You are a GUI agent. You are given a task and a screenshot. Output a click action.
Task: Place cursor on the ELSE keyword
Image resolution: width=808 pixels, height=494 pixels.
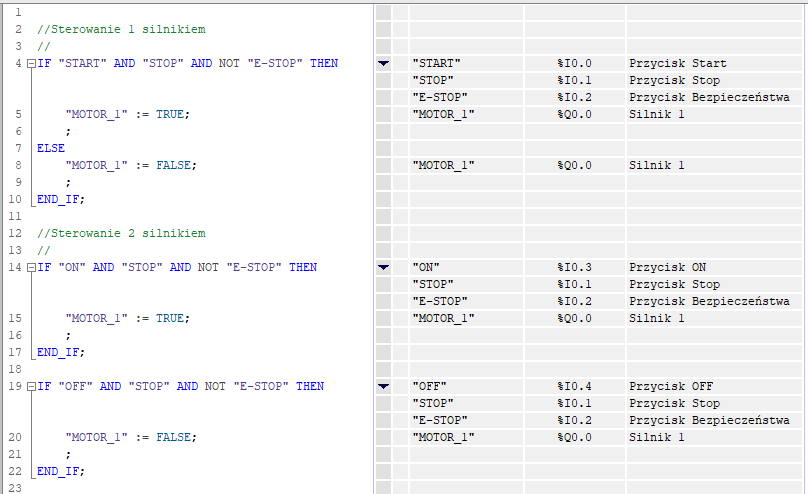(50, 149)
